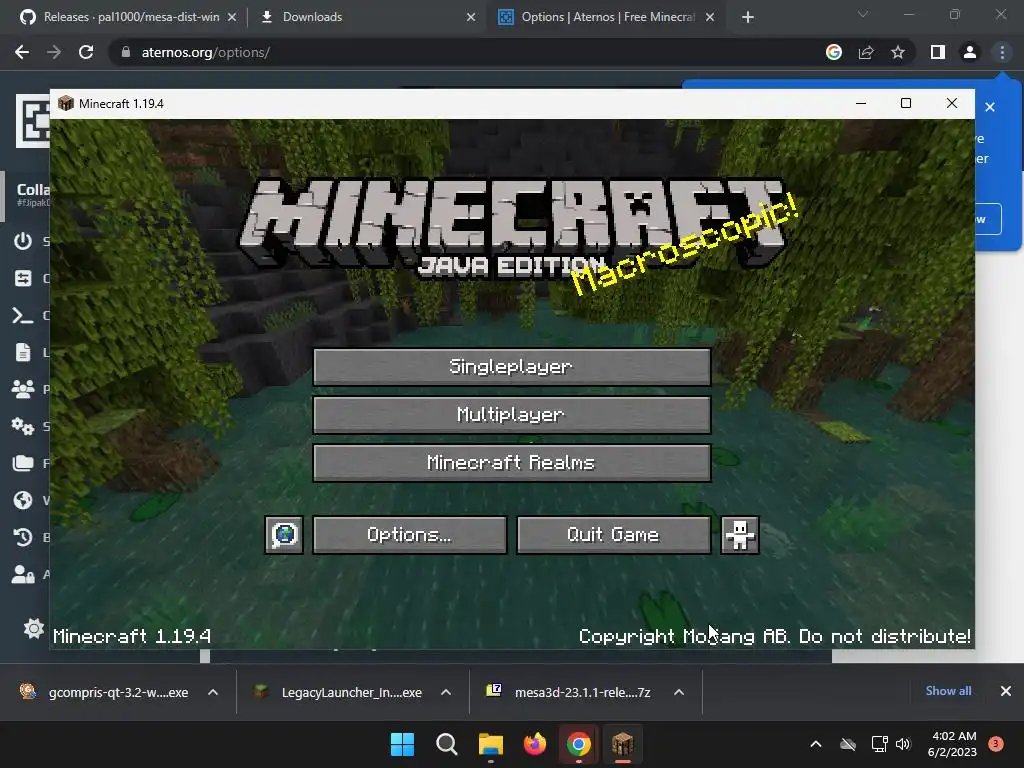Toggle Chrome side panel
The width and height of the screenshot is (1024, 768).
[x=938, y=52]
